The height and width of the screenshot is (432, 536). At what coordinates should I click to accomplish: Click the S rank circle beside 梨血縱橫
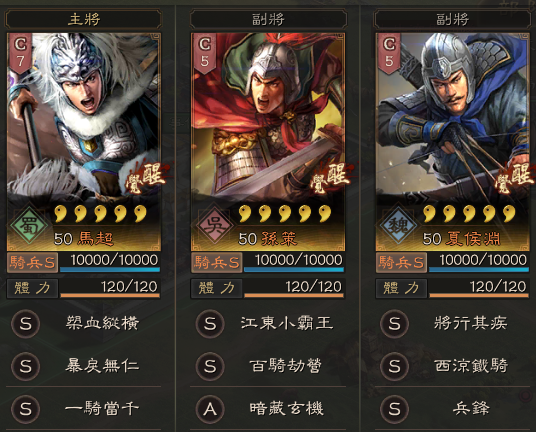(x=26, y=324)
